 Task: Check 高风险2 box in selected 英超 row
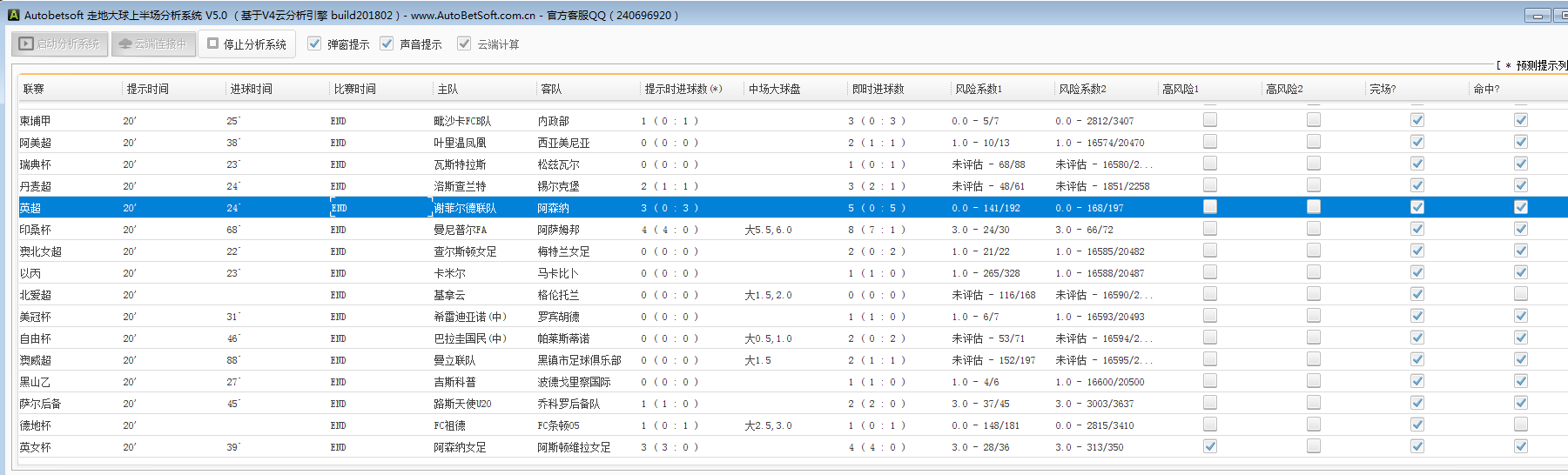point(1314,207)
